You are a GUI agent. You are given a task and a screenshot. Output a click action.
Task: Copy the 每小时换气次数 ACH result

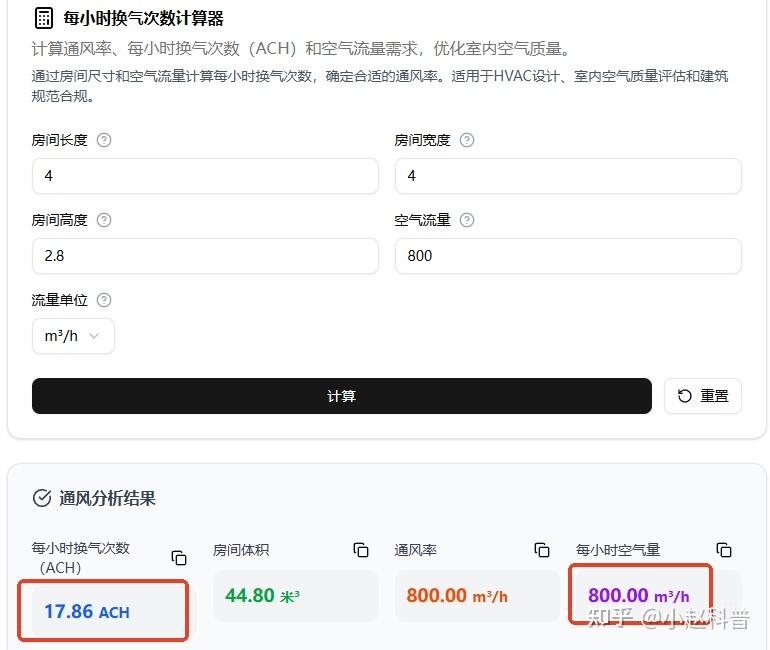(179, 558)
